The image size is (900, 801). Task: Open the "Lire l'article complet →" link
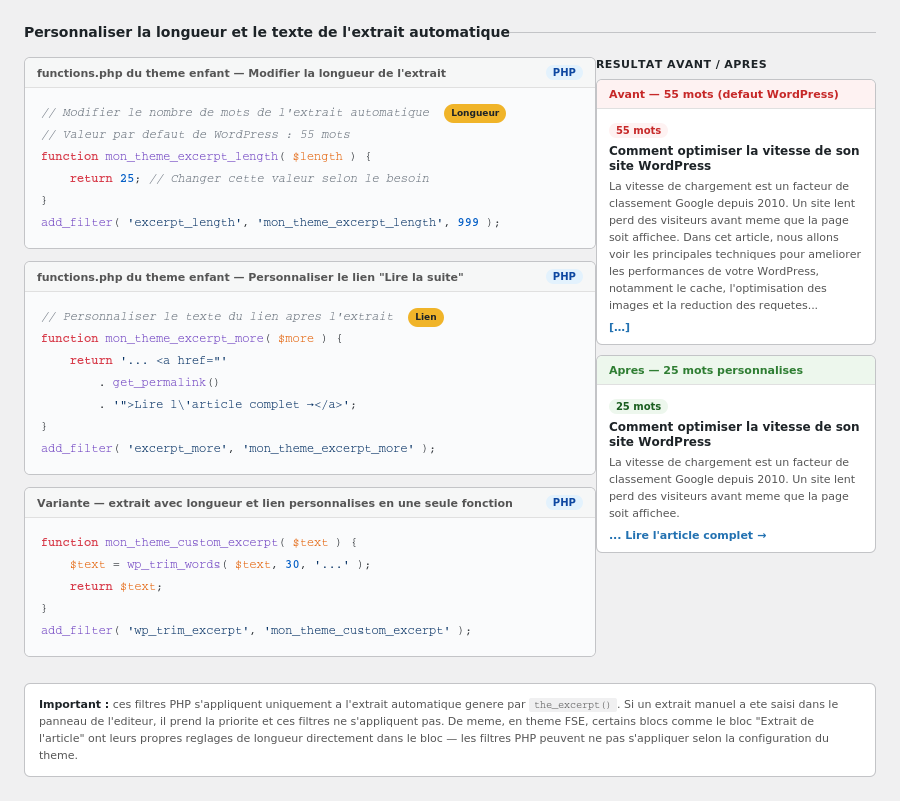[688, 535]
